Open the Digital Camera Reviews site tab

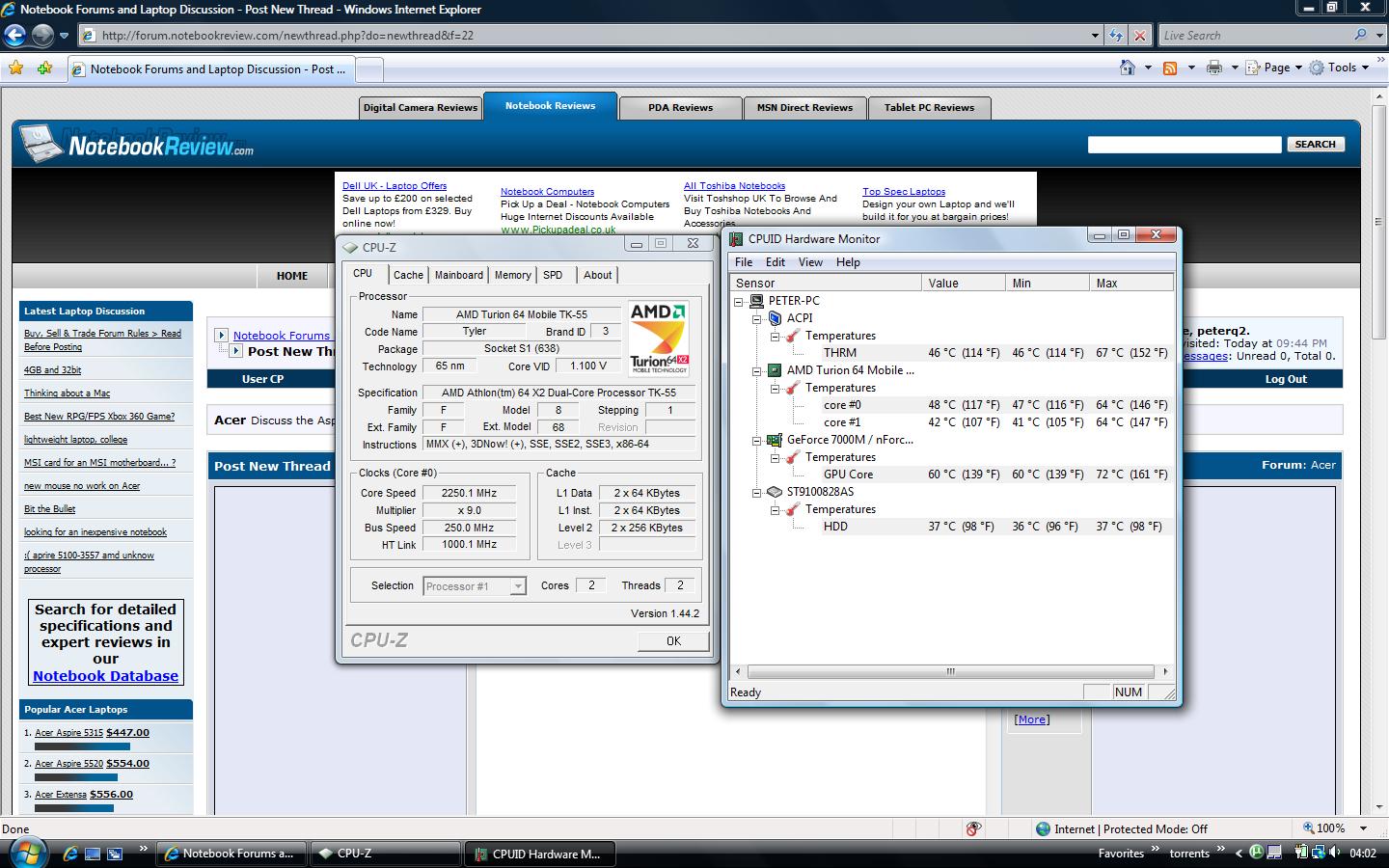tap(421, 108)
